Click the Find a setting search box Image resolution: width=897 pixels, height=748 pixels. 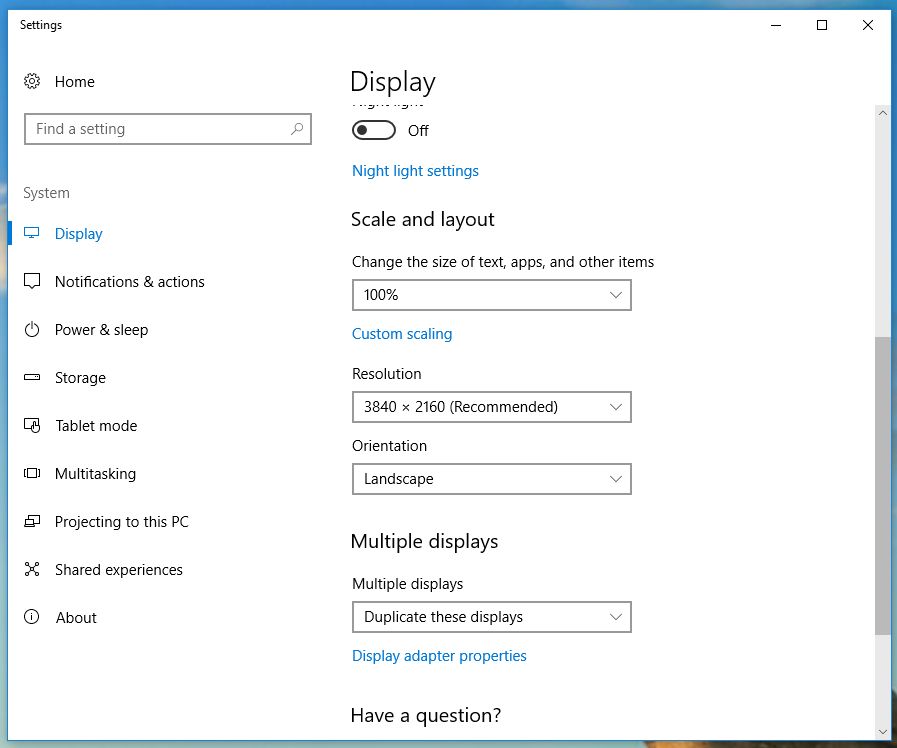point(168,129)
